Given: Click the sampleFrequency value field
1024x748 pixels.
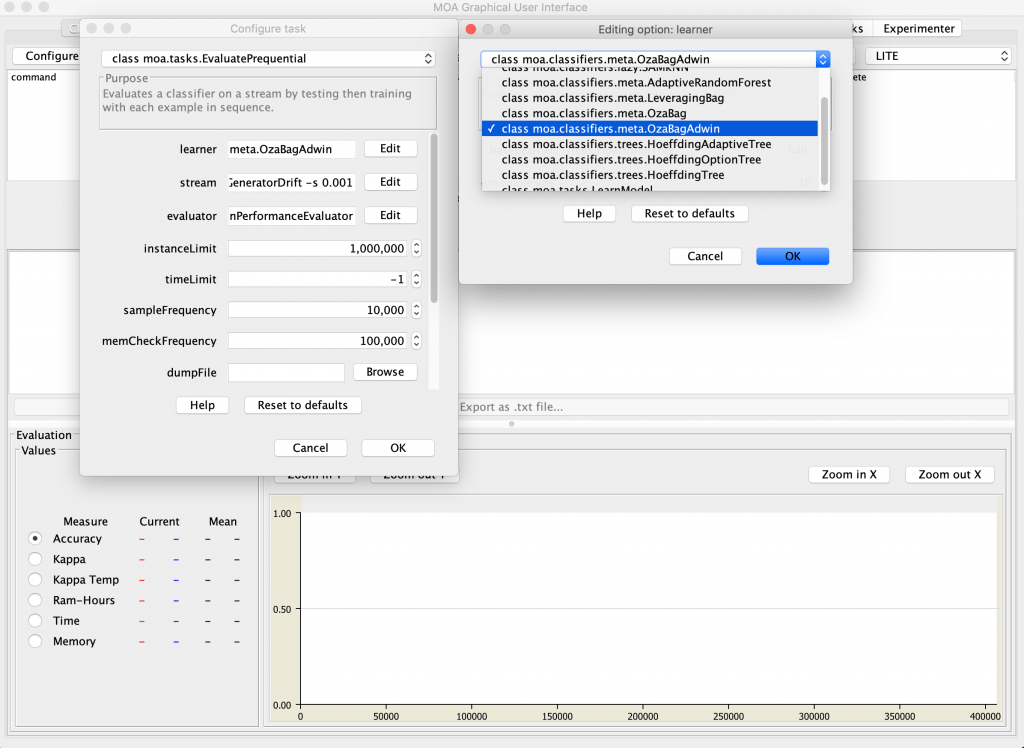Looking at the screenshot, I should click(x=318, y=310).
